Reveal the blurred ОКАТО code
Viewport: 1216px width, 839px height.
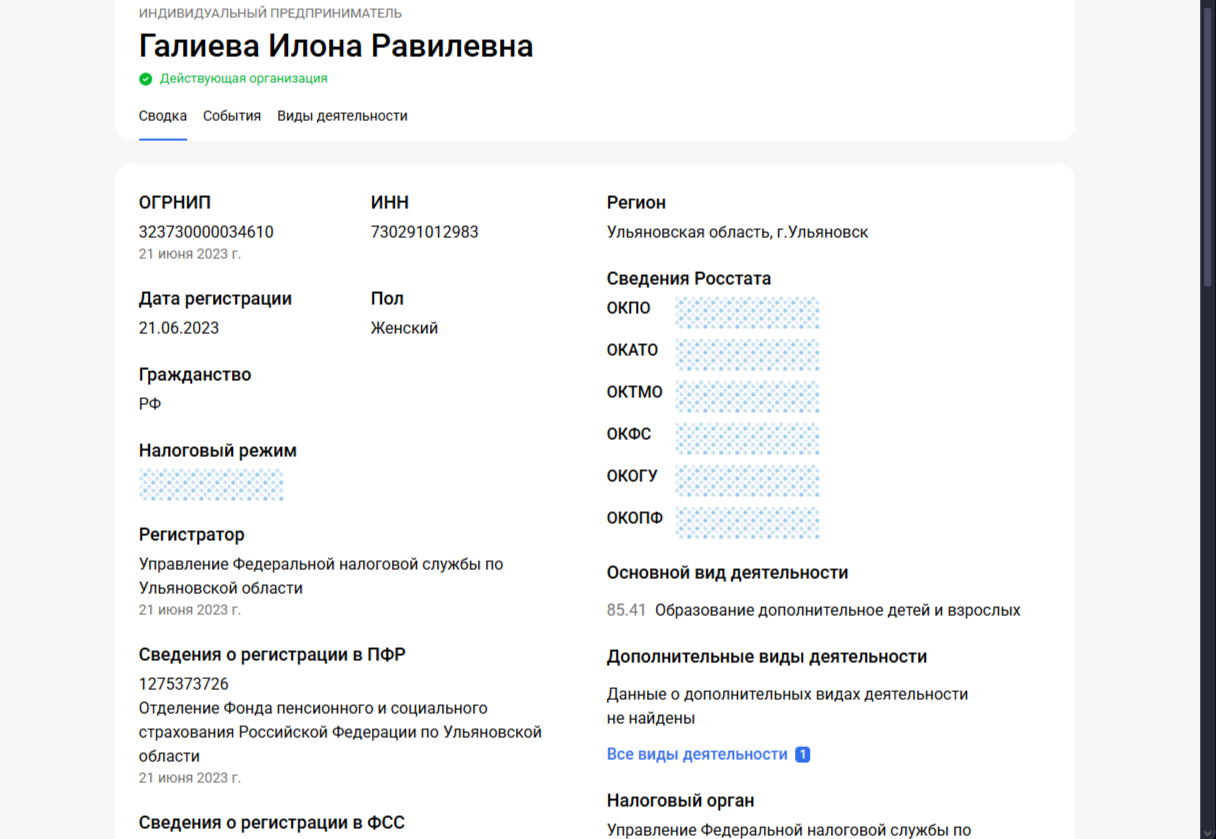747,354
